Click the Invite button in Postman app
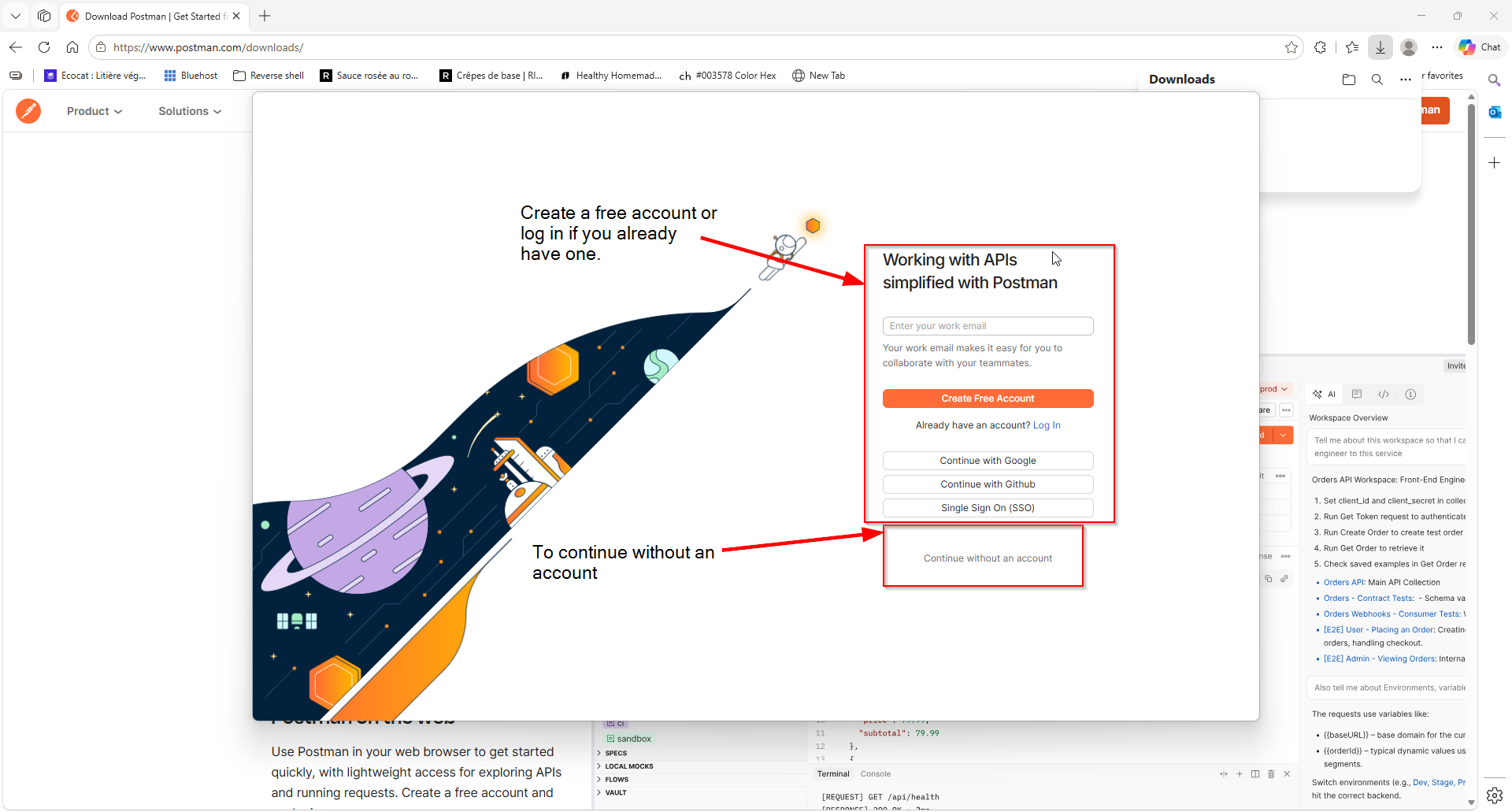 (1455, 365)
